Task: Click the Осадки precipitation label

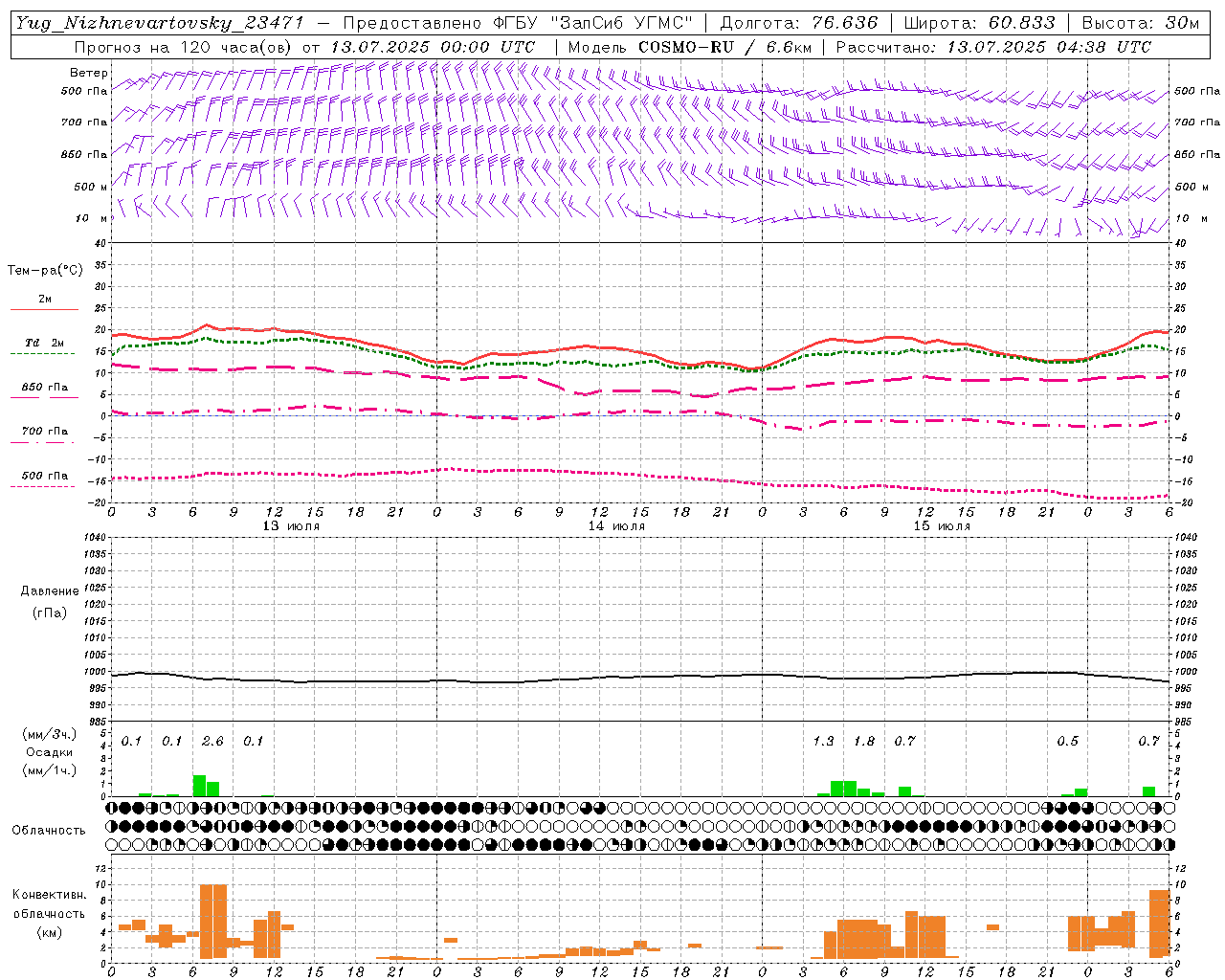Action: coord(50,752)
